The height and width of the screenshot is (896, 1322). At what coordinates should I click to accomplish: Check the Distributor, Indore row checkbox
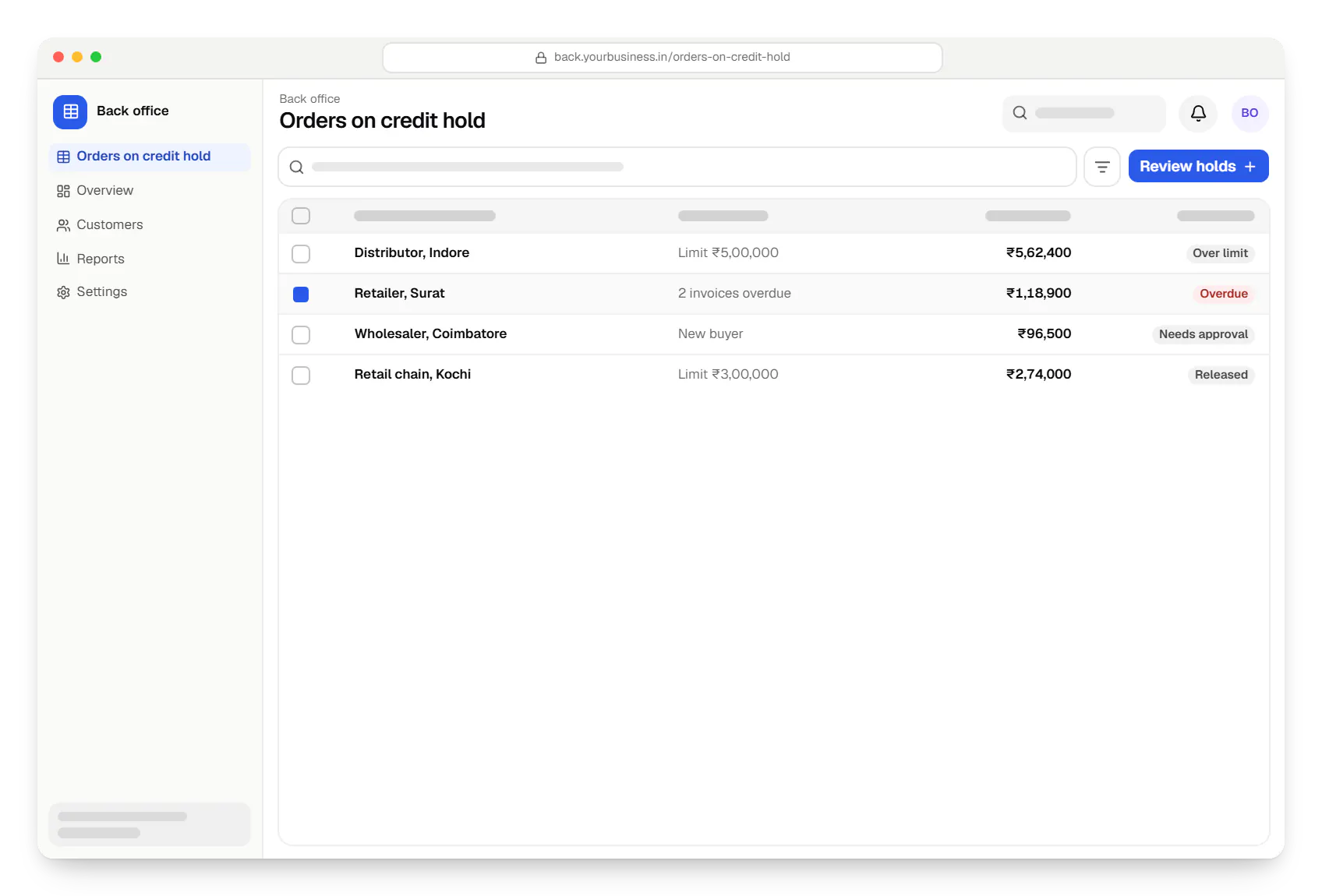pos(301,254)
